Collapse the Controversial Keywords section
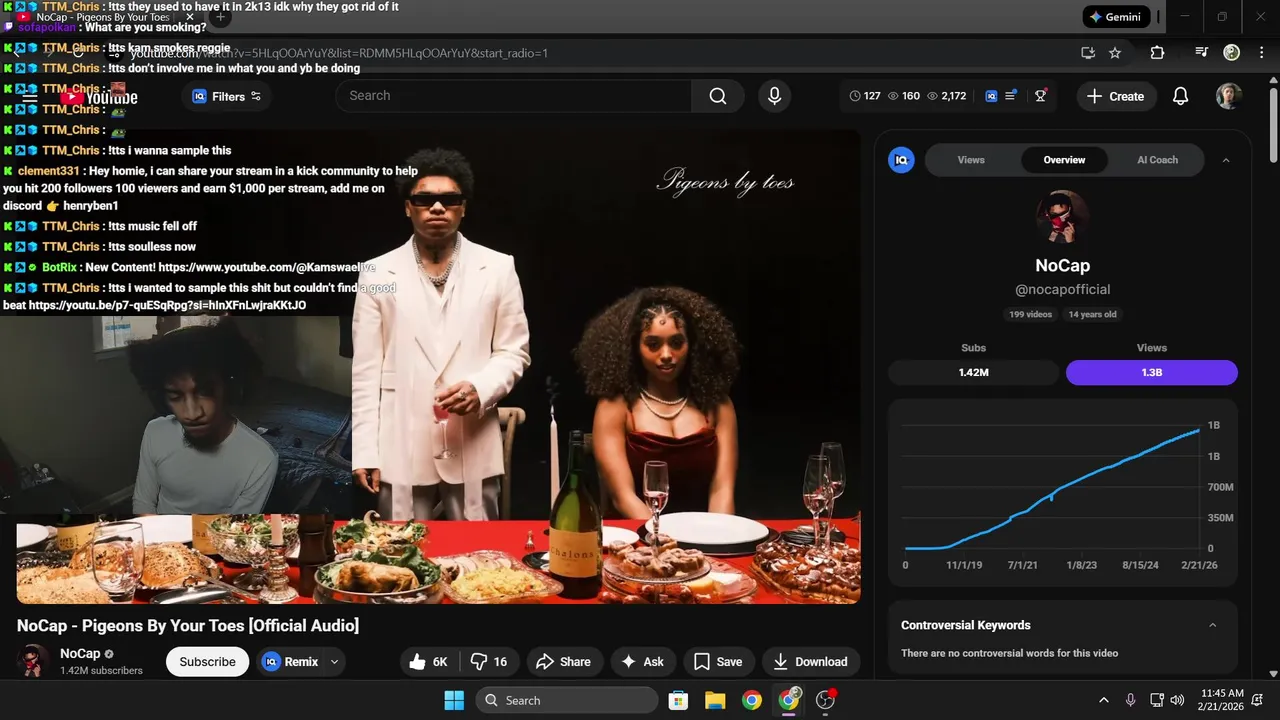The image size is (1280, 720). point(1212,625)
